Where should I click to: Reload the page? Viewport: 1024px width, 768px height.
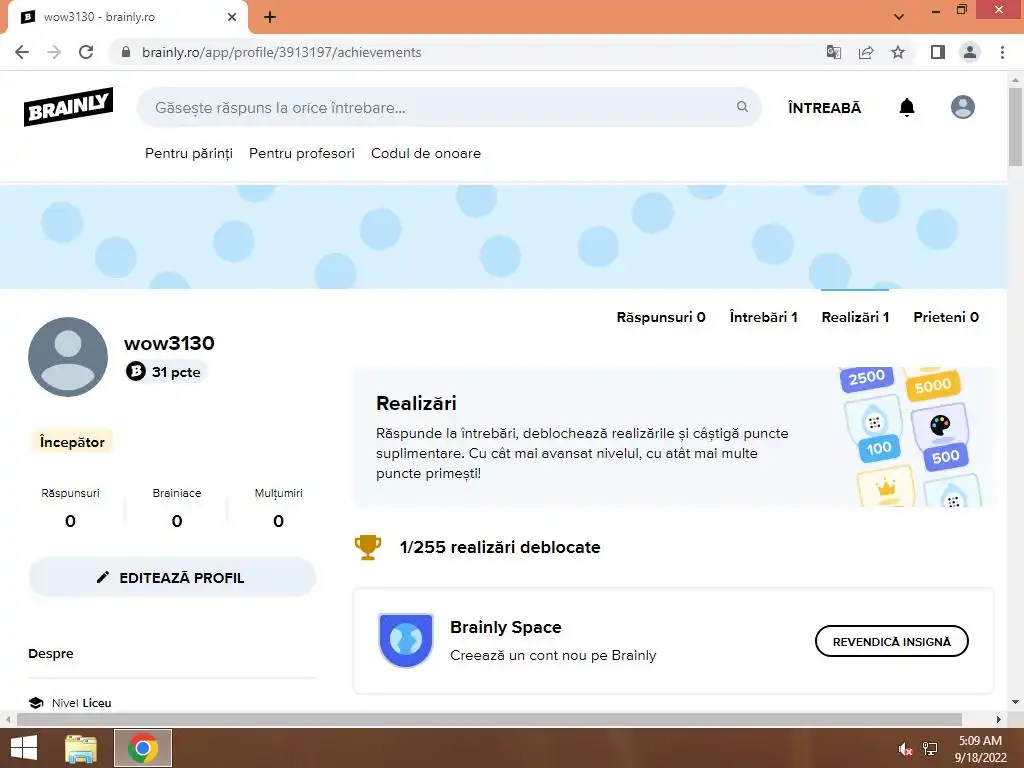[x=86, y=52]
